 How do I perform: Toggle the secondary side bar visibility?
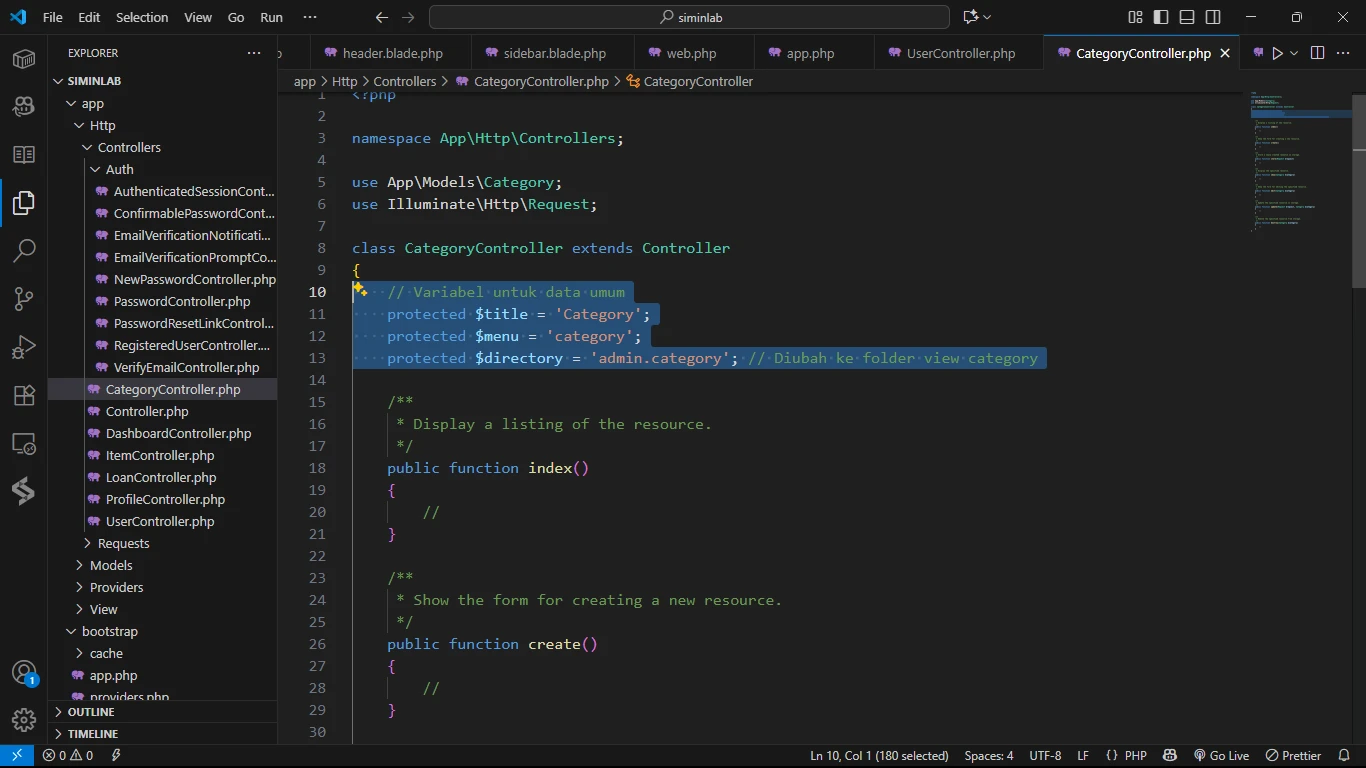tap(1213, 17)
